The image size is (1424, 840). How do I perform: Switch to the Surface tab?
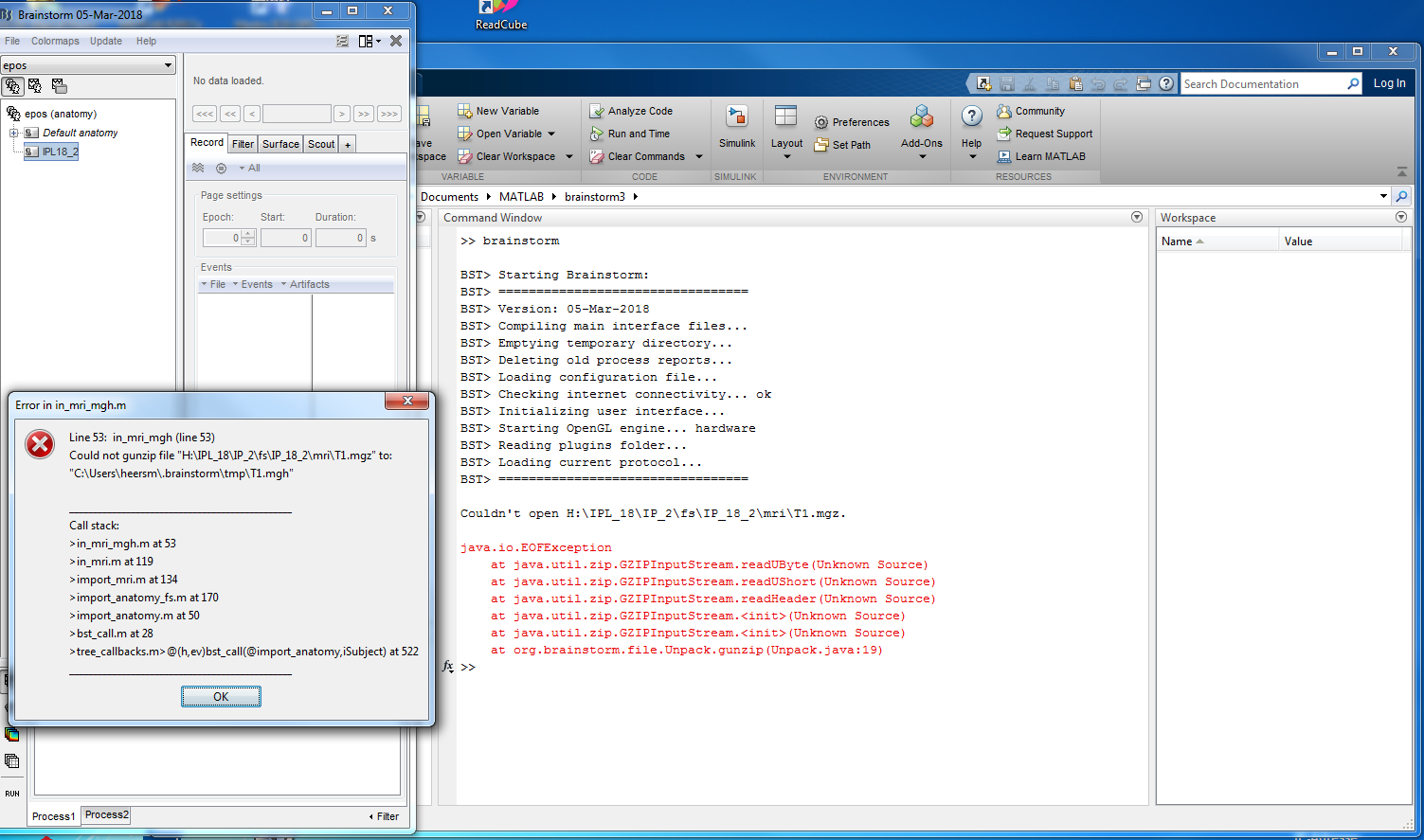tap(279, 144)
